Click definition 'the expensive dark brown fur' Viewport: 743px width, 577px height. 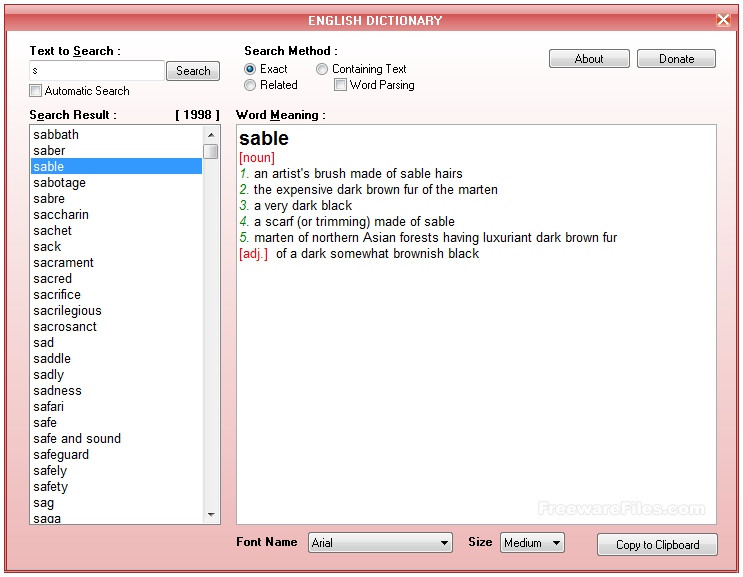[x=375, y=189]
